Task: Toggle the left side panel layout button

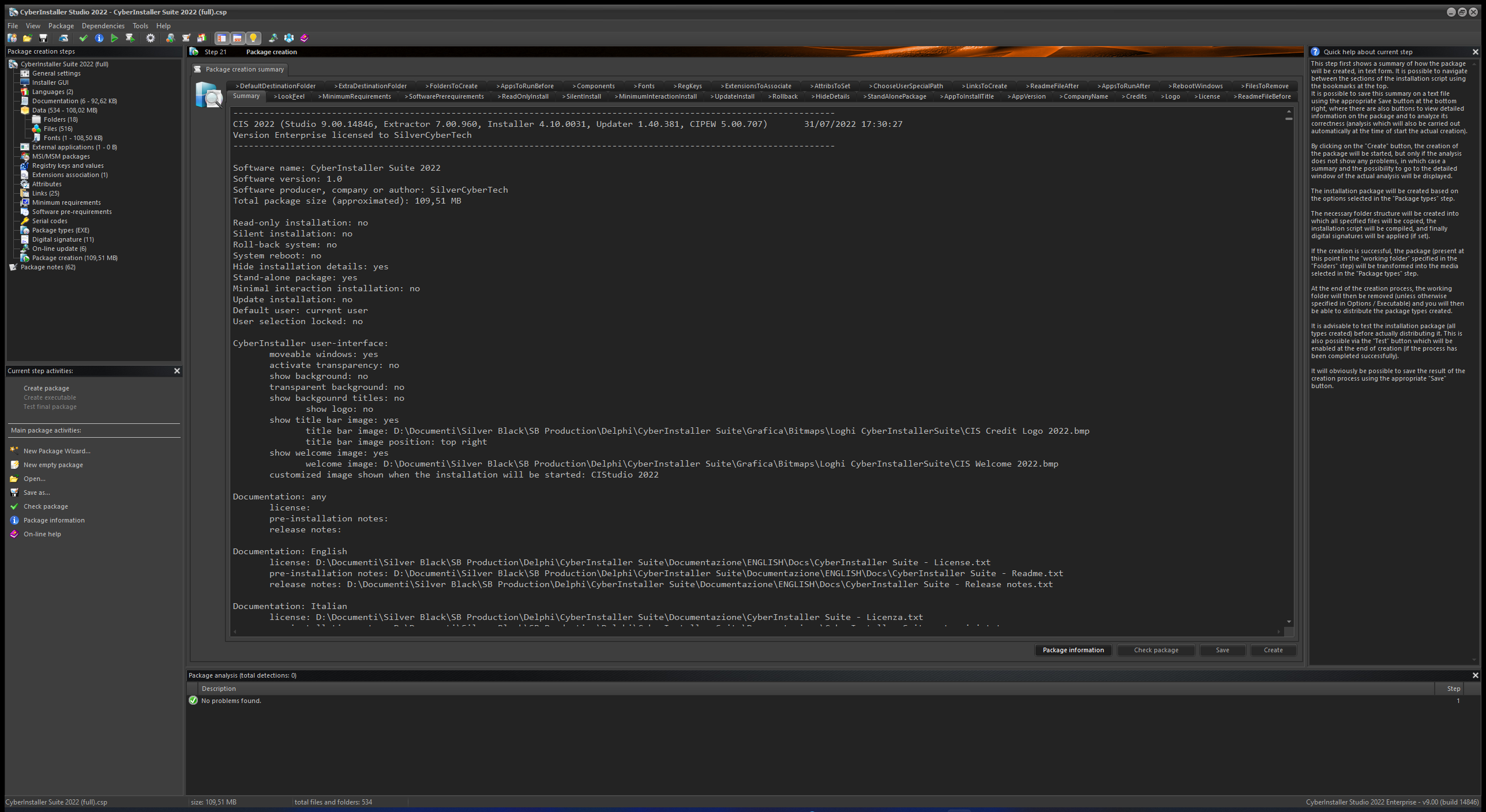Action: click(x=222, y=38)
